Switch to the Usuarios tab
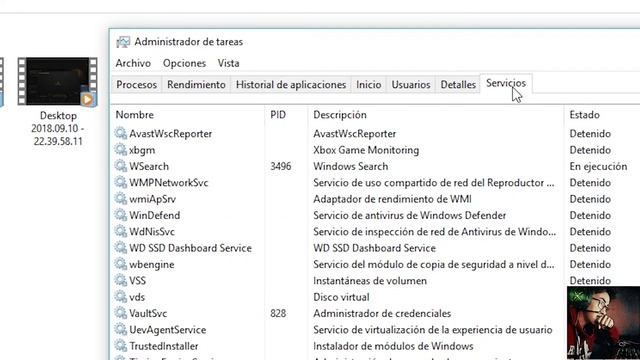This screenshot has height=360, width=640. click(411, 84)
